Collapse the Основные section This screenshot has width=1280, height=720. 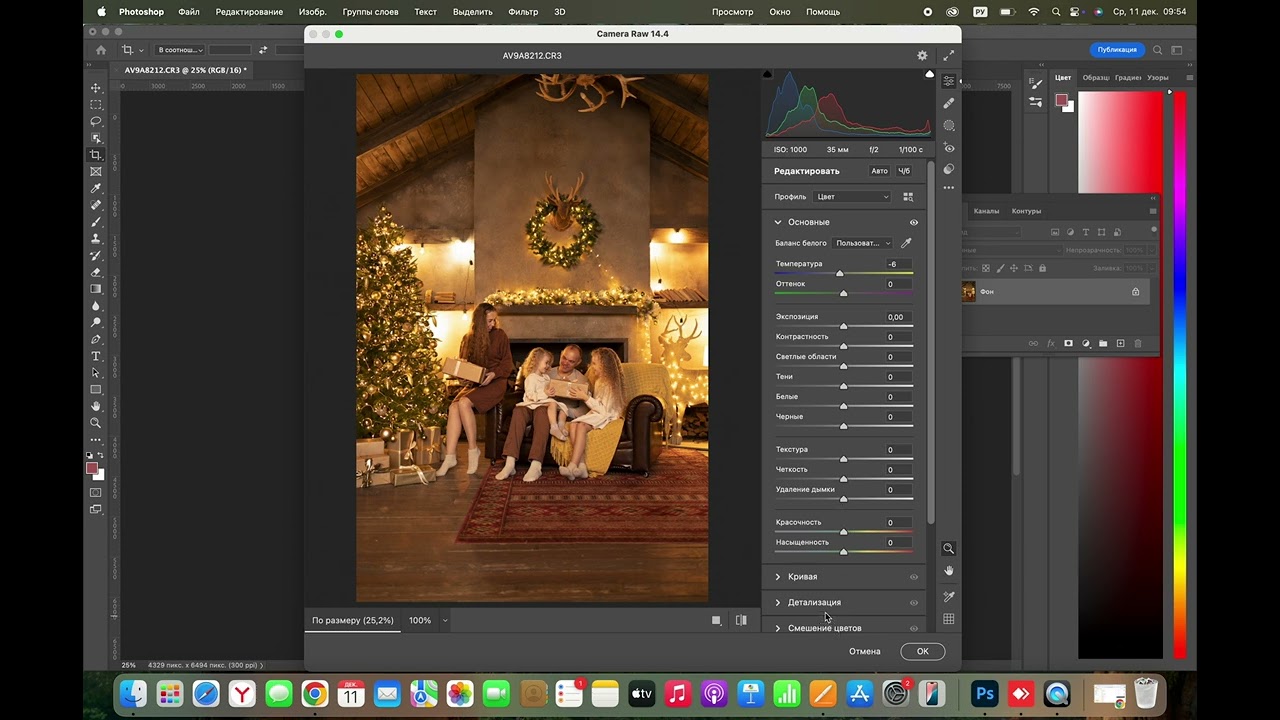[x=778, y=222]
